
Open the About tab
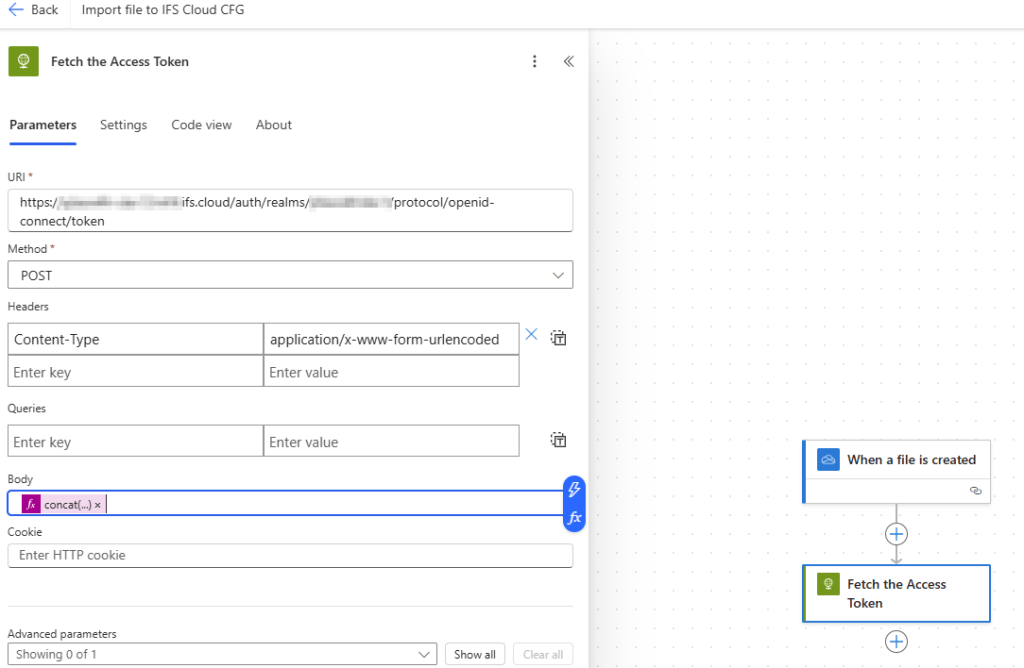click(273, 125)
